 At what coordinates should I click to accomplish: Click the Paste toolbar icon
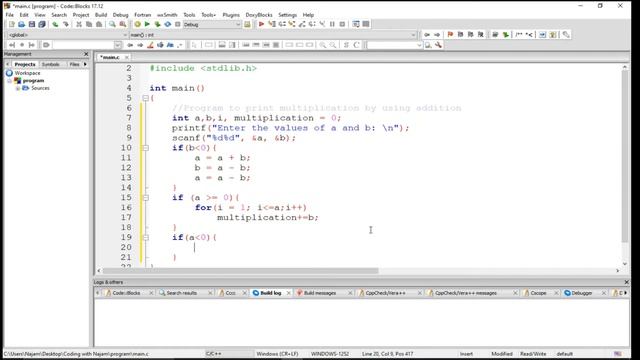pos(99,24)
